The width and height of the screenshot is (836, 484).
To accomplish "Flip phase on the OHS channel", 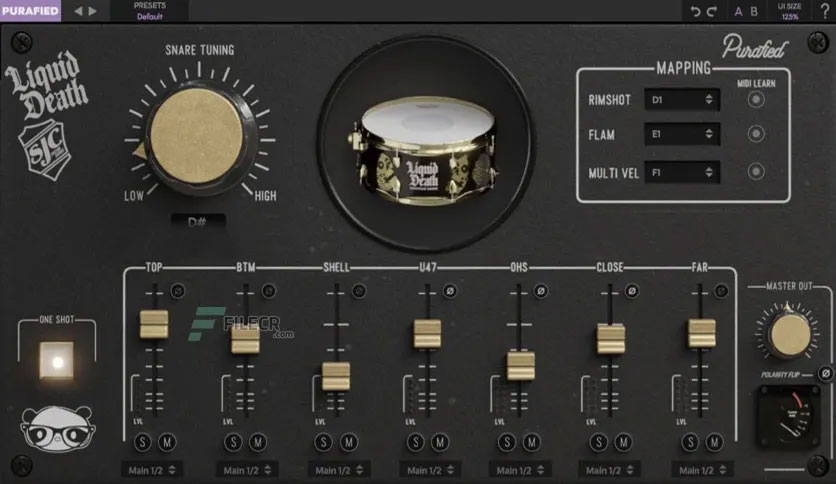I will point(541,291).
